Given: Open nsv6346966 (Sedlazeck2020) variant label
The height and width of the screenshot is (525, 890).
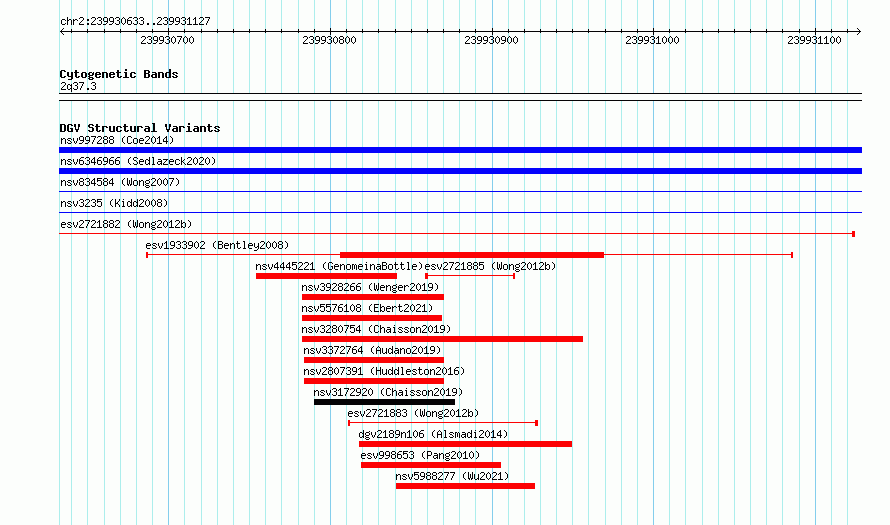Looking at the screenshot, I should (138, 161).
